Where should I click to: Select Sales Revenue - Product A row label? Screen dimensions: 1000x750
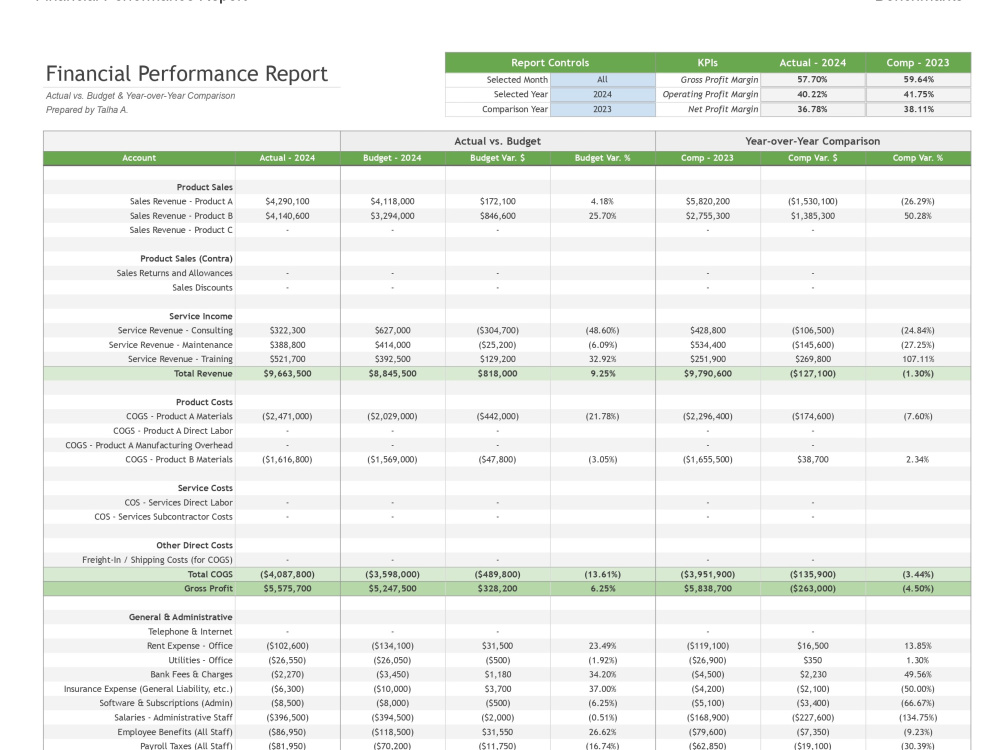click(181, 202)
